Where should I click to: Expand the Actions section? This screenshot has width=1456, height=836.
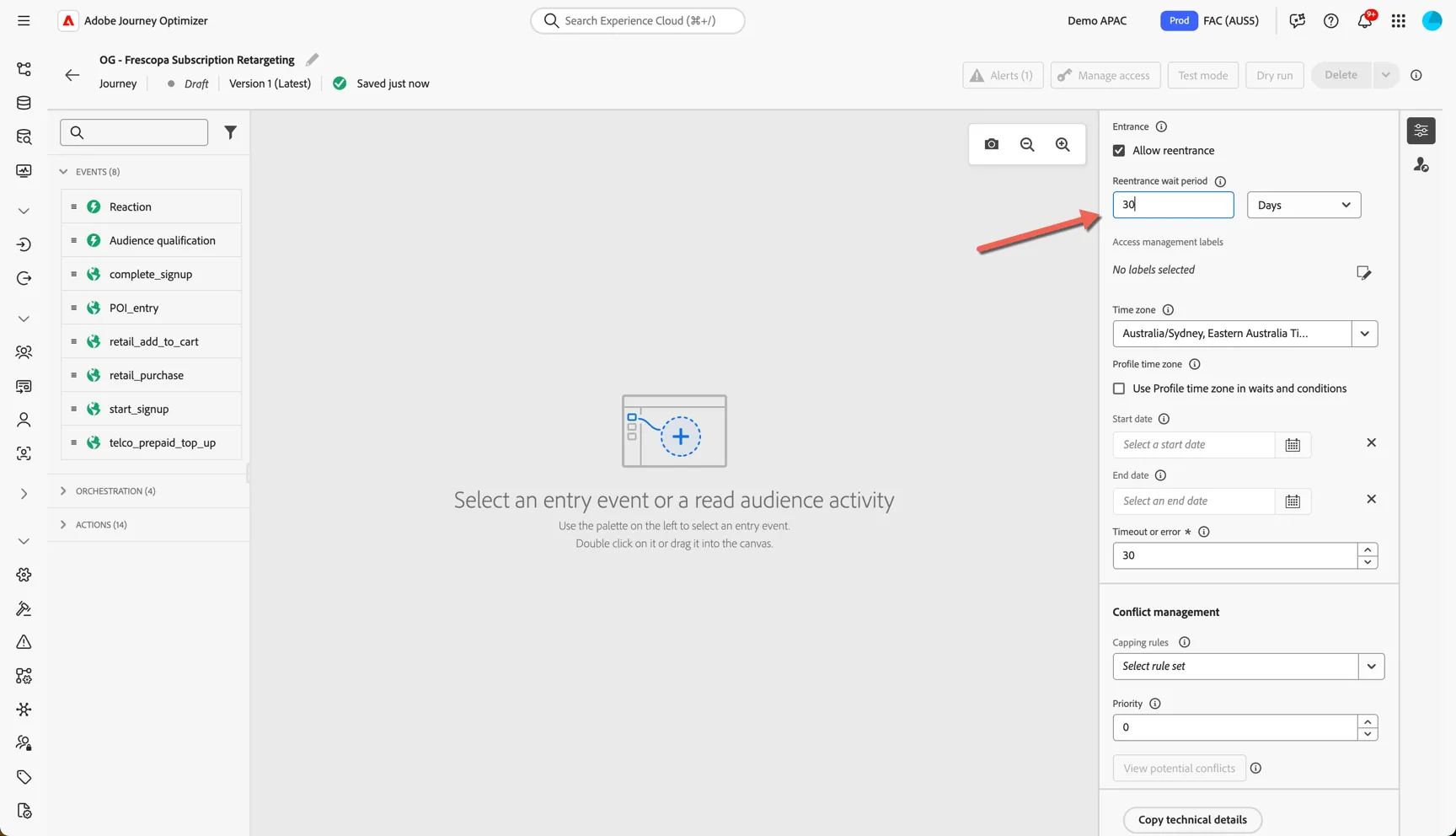(63, 525)
